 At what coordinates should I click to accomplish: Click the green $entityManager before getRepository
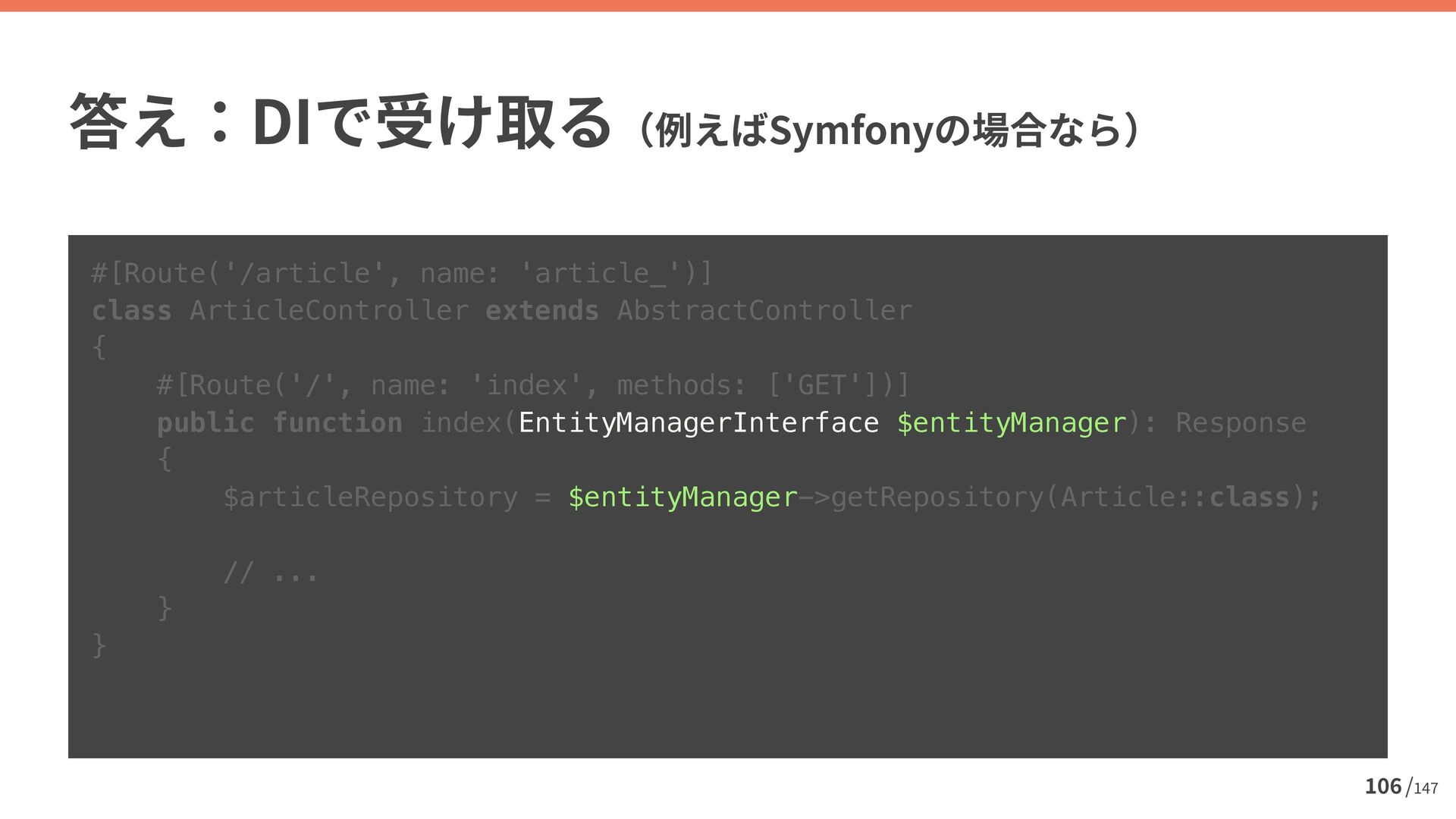tap(682, 497)
